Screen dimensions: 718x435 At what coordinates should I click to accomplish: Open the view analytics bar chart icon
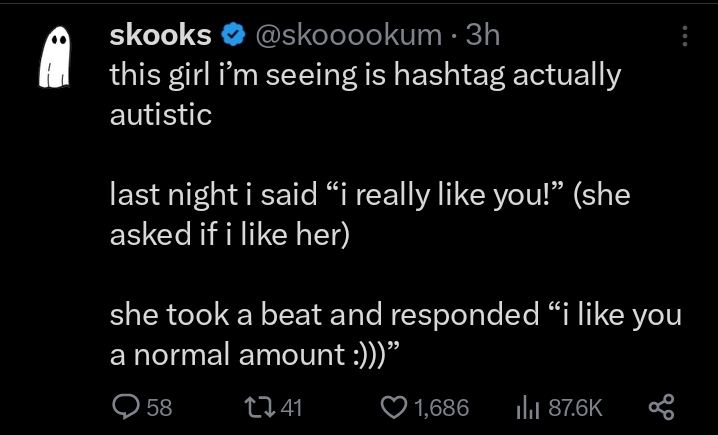(527, 407)
